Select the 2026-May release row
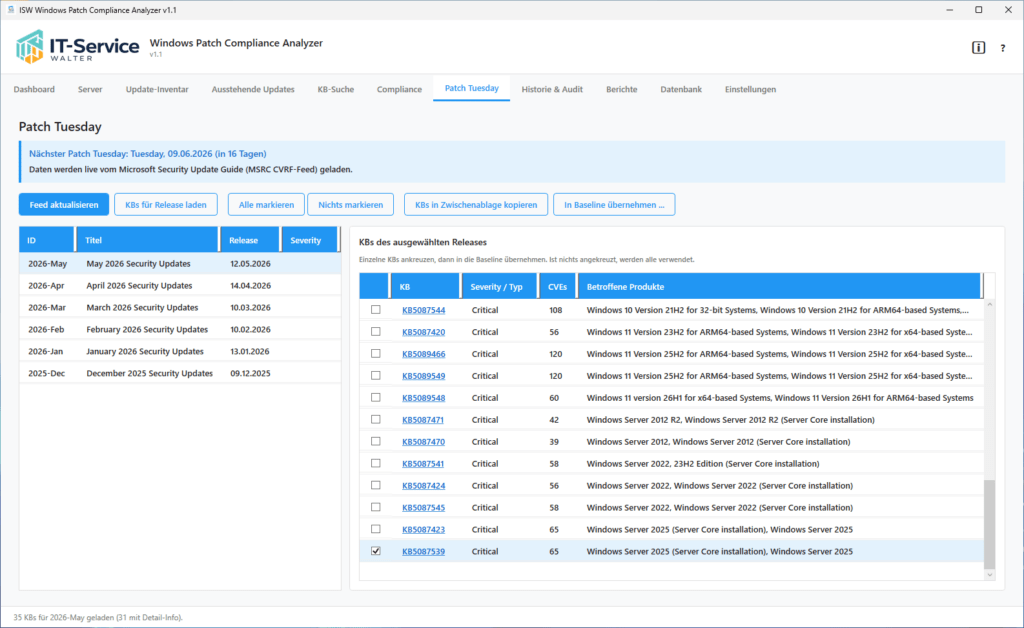 pos(180,263)
